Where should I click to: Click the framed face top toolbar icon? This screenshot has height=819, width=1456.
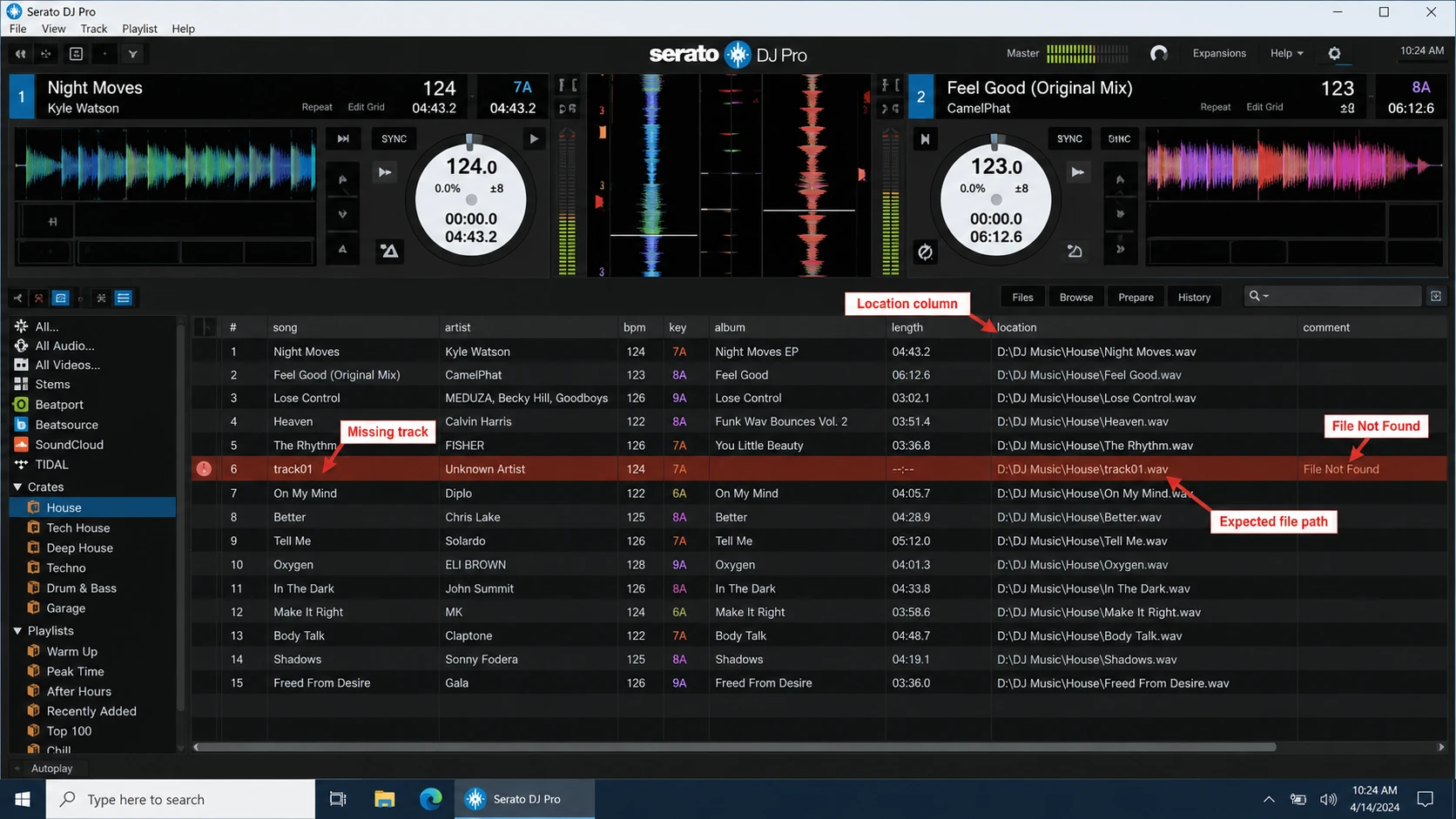[x=76, y=54]
